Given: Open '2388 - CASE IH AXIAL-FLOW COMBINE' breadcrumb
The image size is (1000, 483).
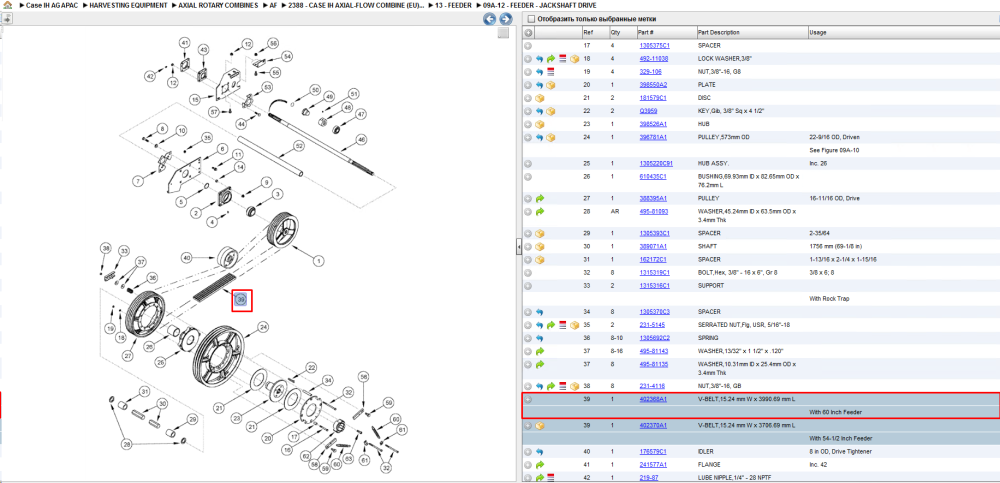Looking at the screenshot, I should 357,5.
